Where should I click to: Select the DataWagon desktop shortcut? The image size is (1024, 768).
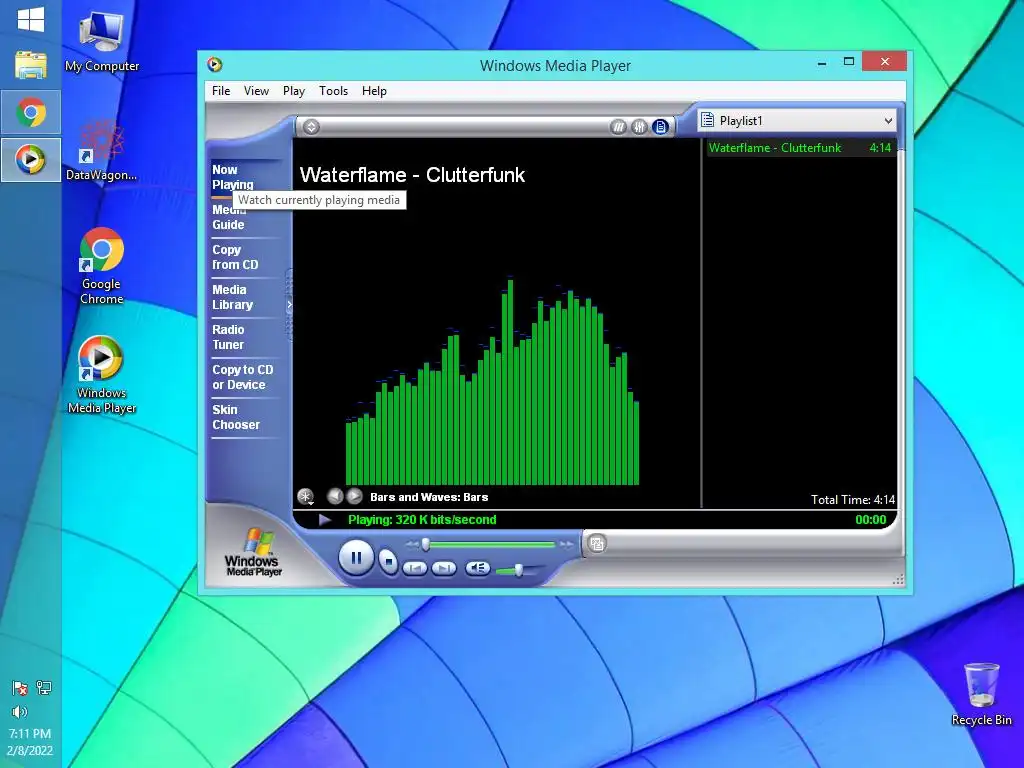tap(101, 152)
